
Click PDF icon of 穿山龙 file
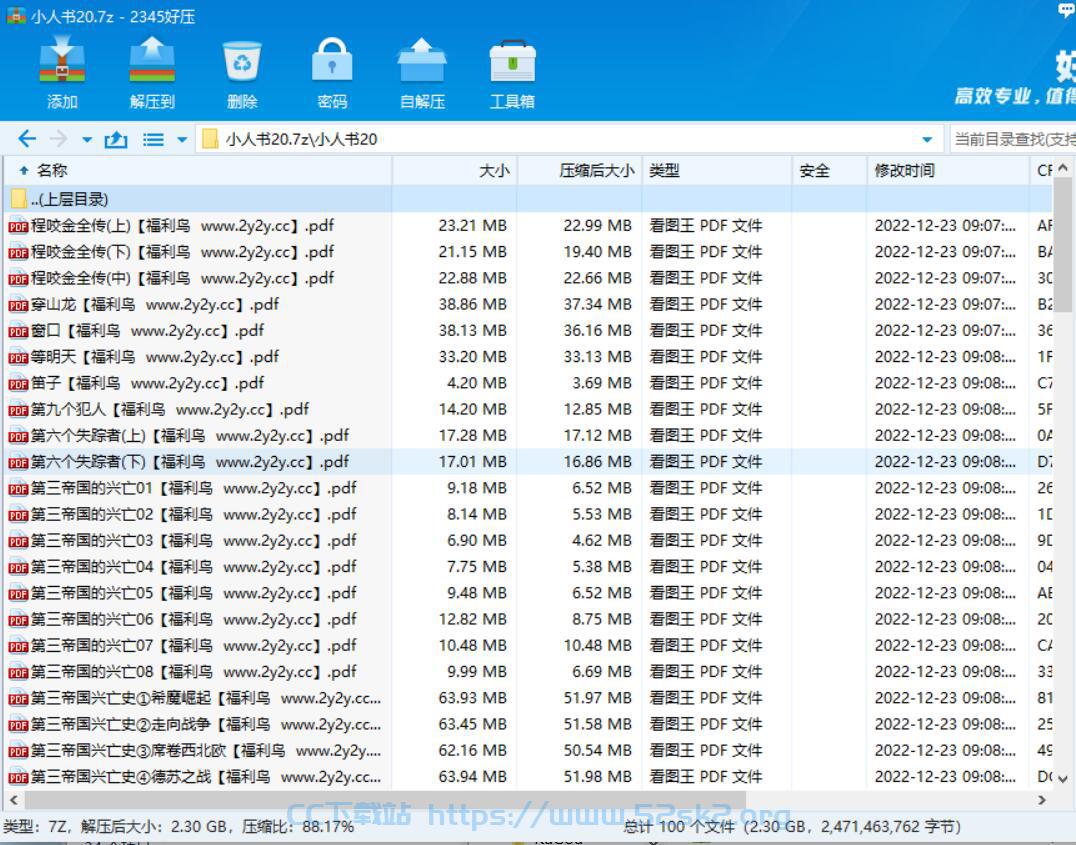tap(18, 305)
